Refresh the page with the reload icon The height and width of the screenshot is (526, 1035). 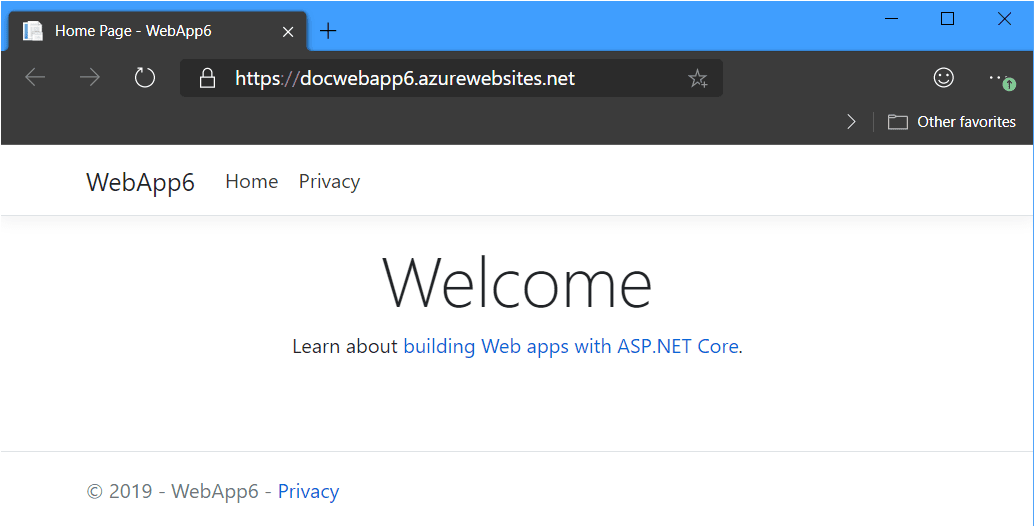pyautogui.click(x=145, y=78)
